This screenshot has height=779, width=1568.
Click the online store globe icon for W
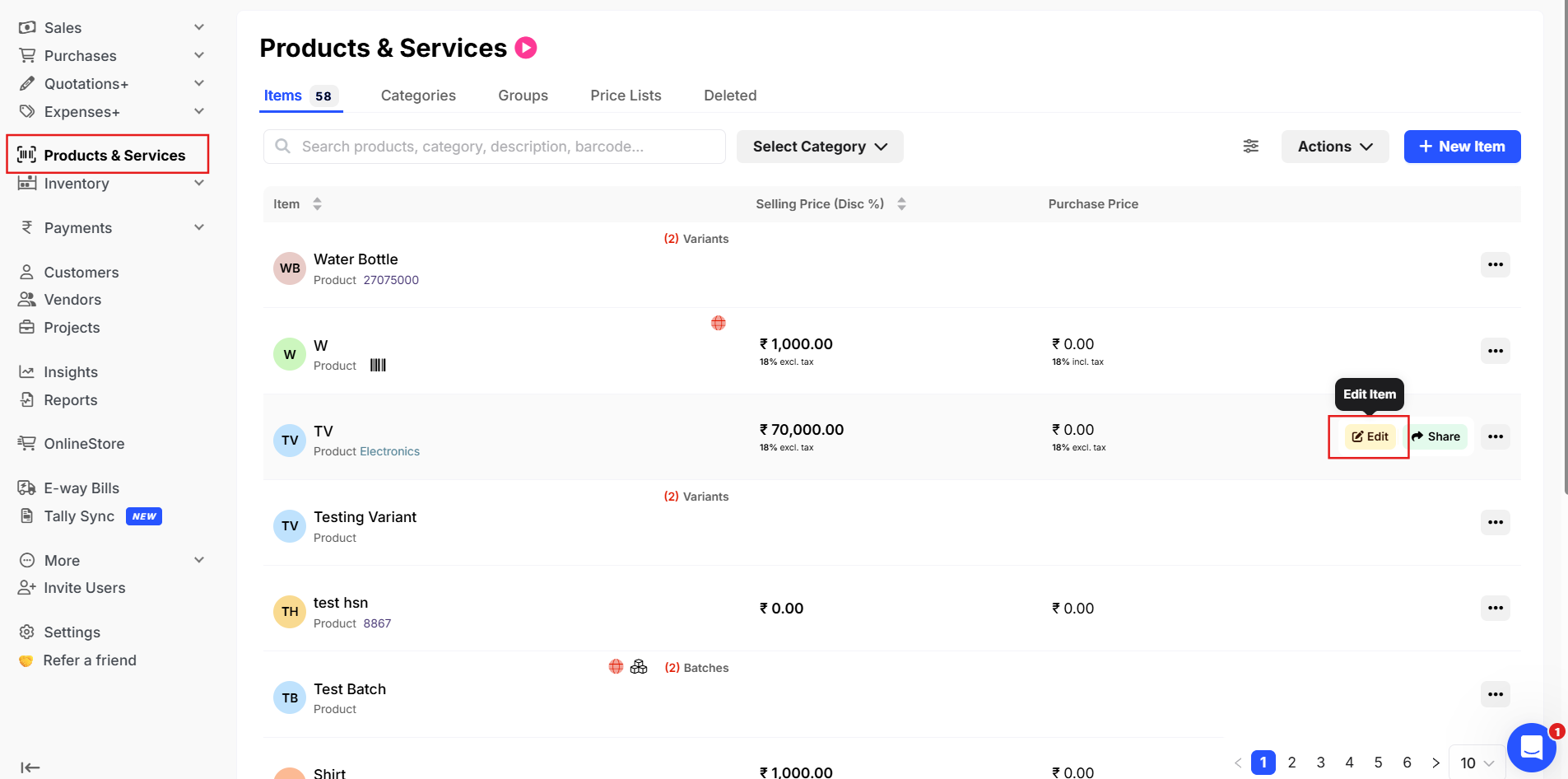coord(719,323)
